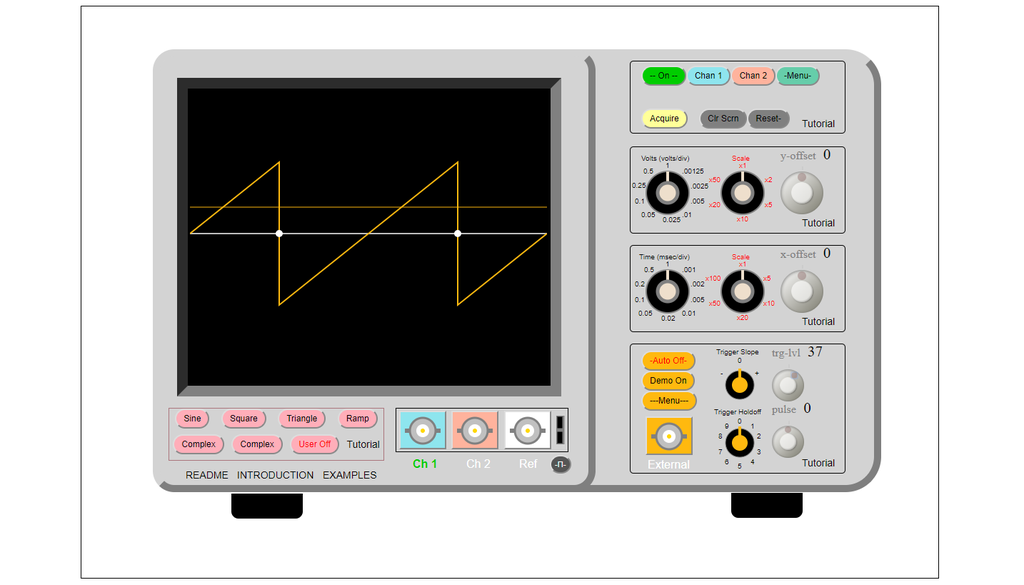Click Clr Scrn to clear the display
1024x585 pixels.
722,118
